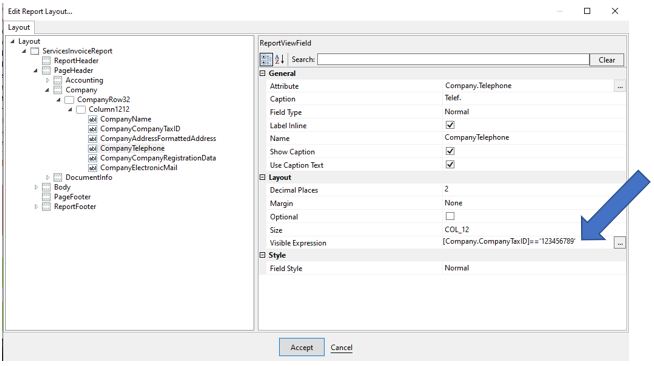The image size is (654, 366).
Task: Click the PageFooter section icon
Action: tap(46, 197)
